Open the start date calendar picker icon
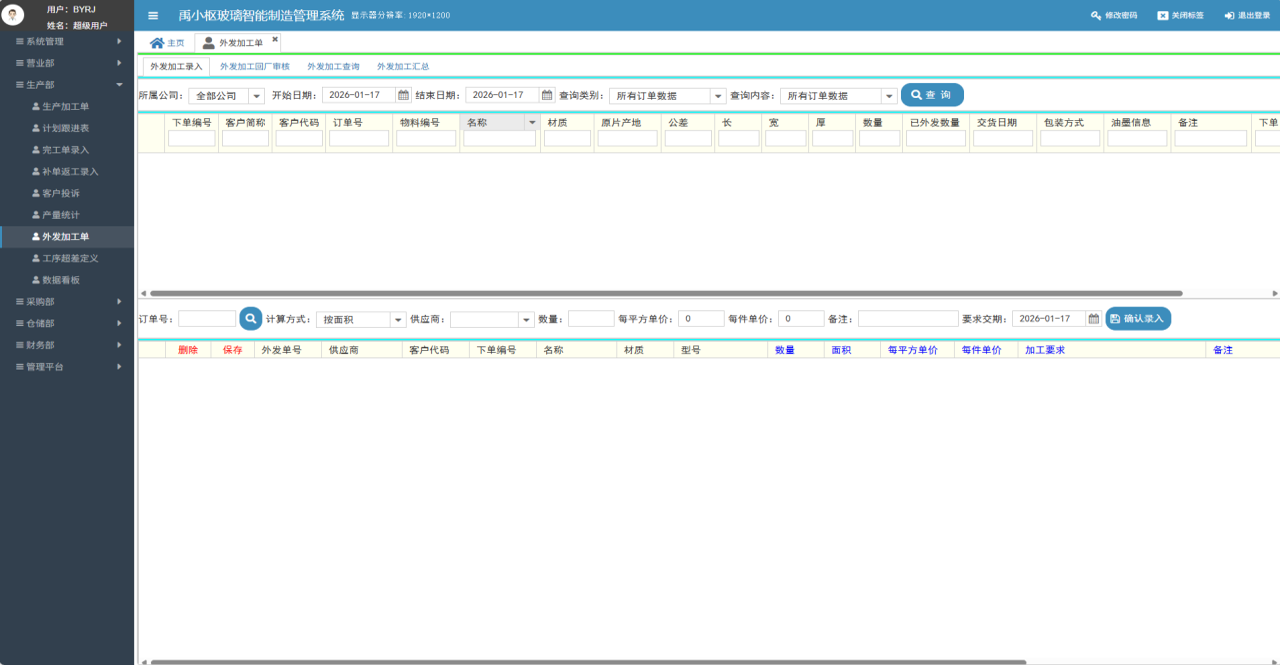Screen dimensions: 1280x665 (x=403, y=95)
